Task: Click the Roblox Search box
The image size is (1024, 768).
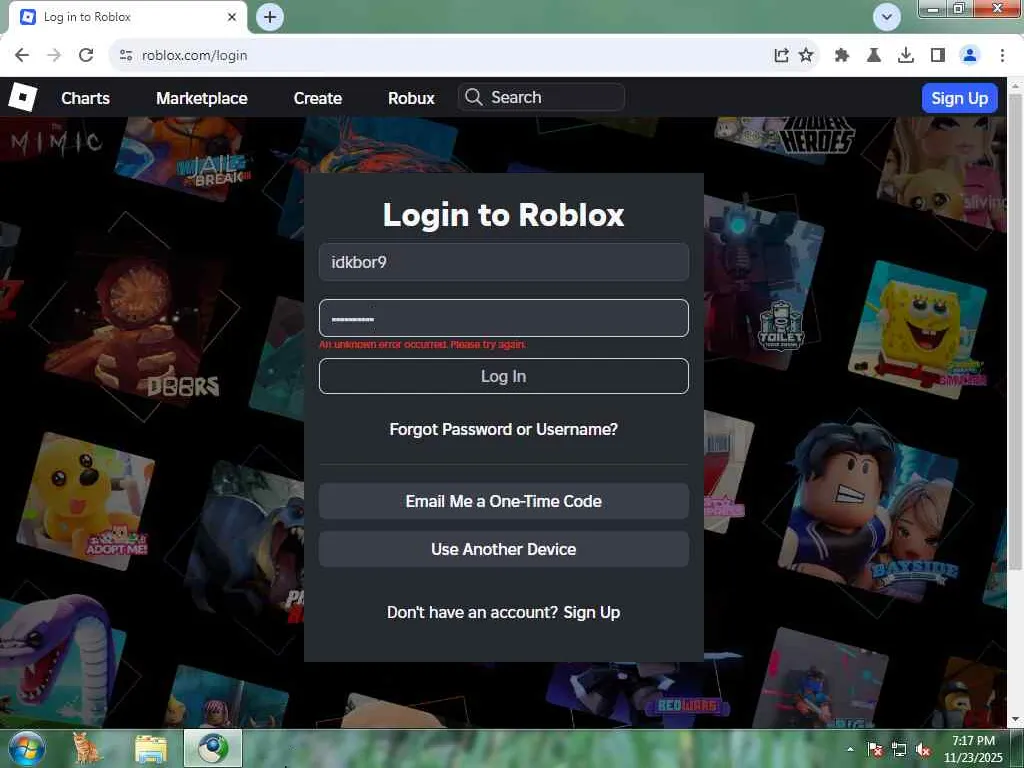Action: [x=541, y=97]
